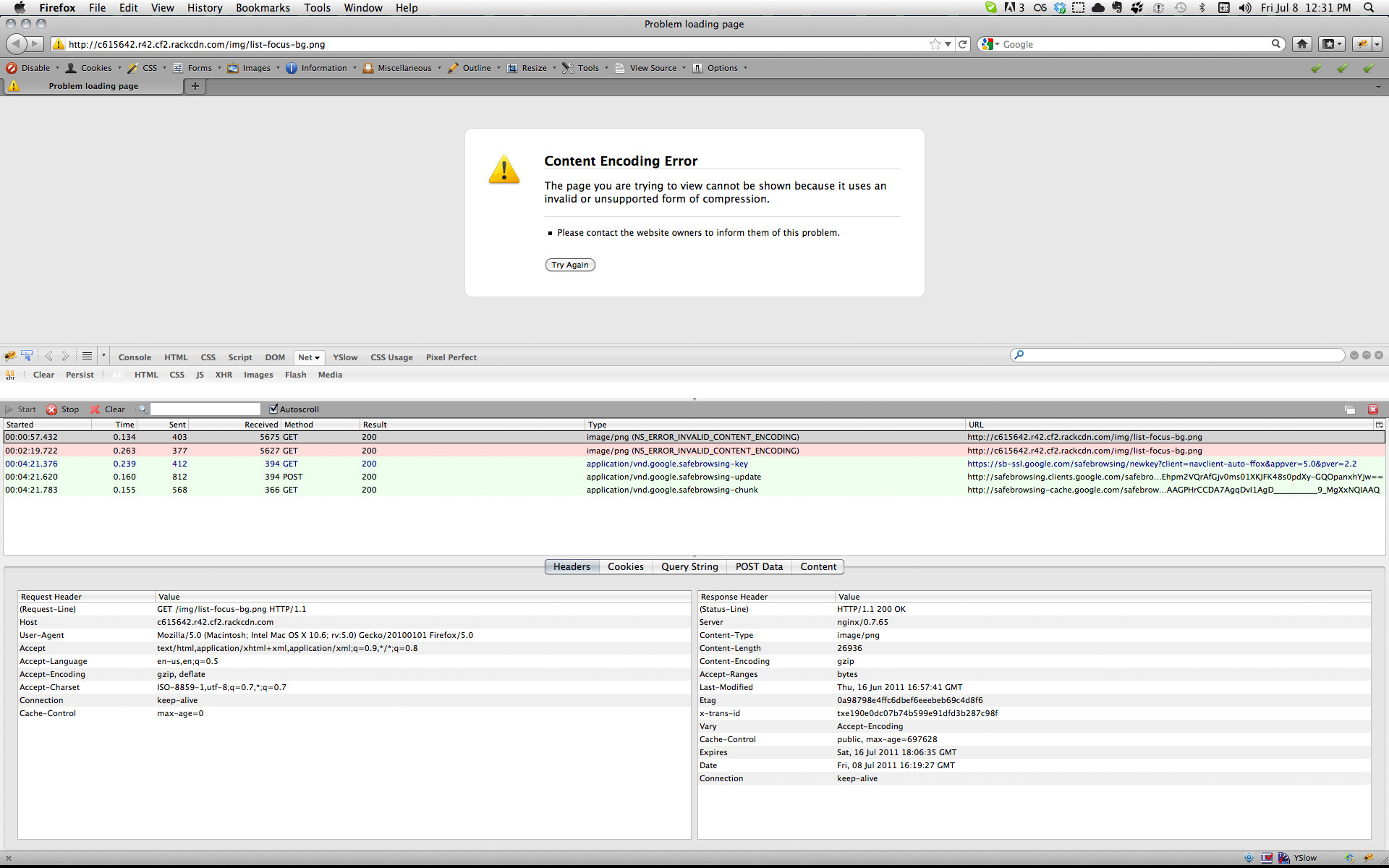
Task: Click the Firebug panel list icon
Action: 87,355
